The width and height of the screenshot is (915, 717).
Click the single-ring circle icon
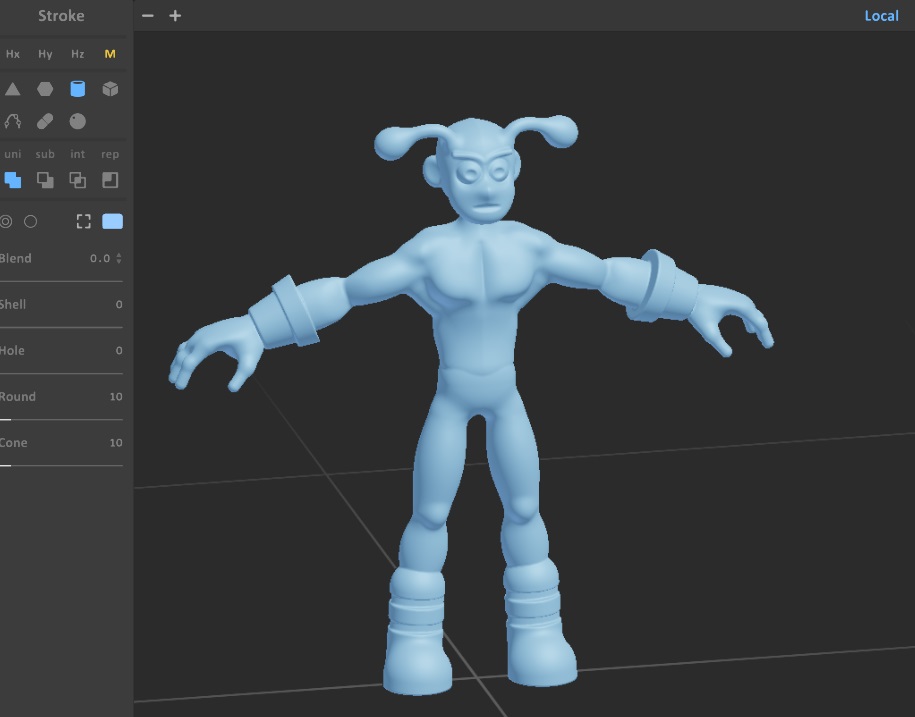[30, 222]
